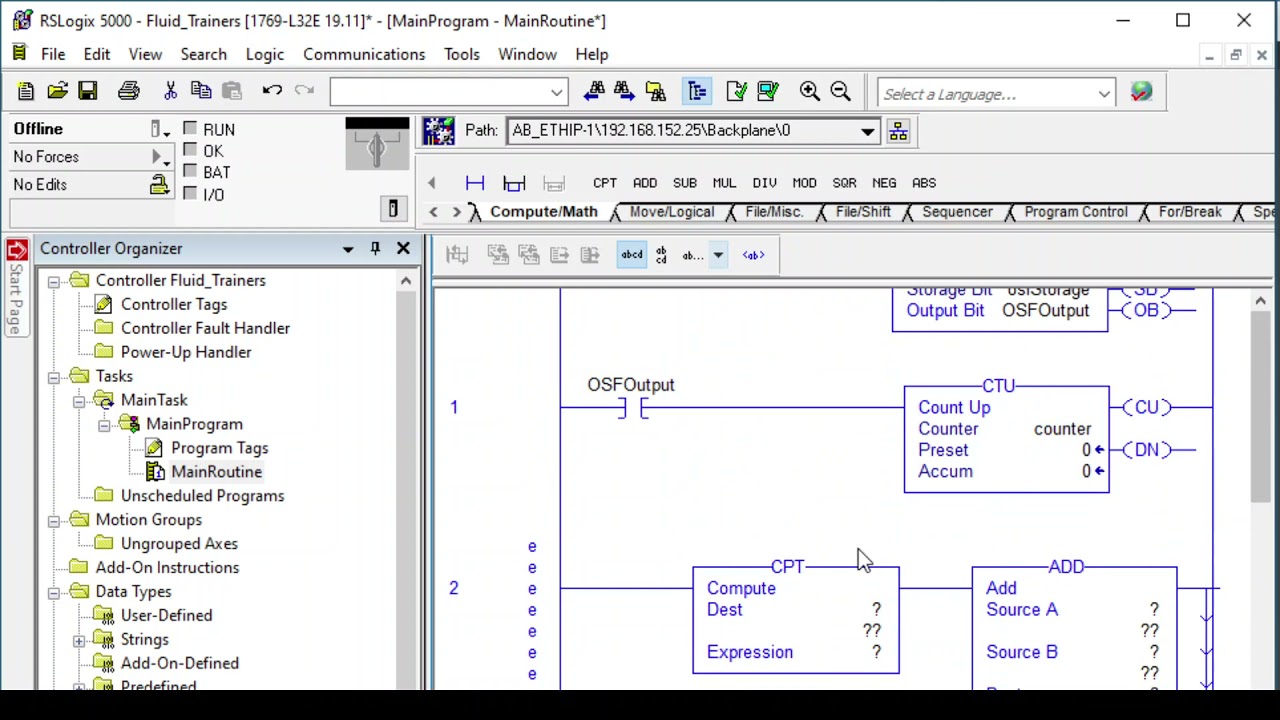Expand the Strings folder node

[x=79, y=640]
